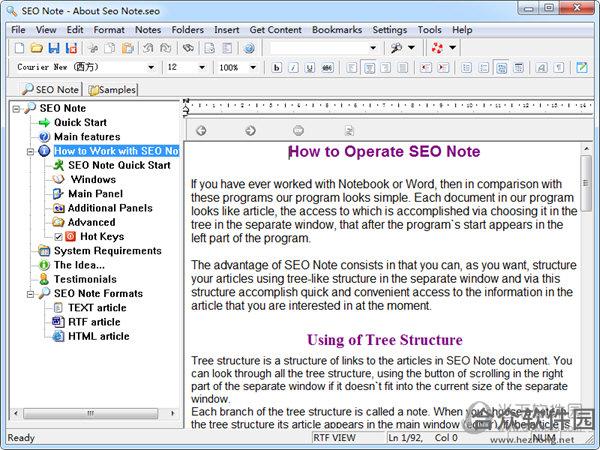Click the third round navigation icon above article

(298, 130)
